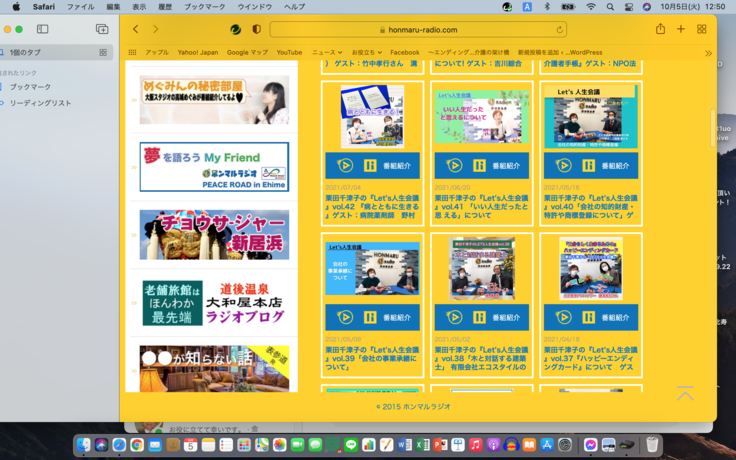The height and width of the screenshot is (460, 736).
Task: Toggle the Safari sidebar visibility
Action: (x=42, y=30)
